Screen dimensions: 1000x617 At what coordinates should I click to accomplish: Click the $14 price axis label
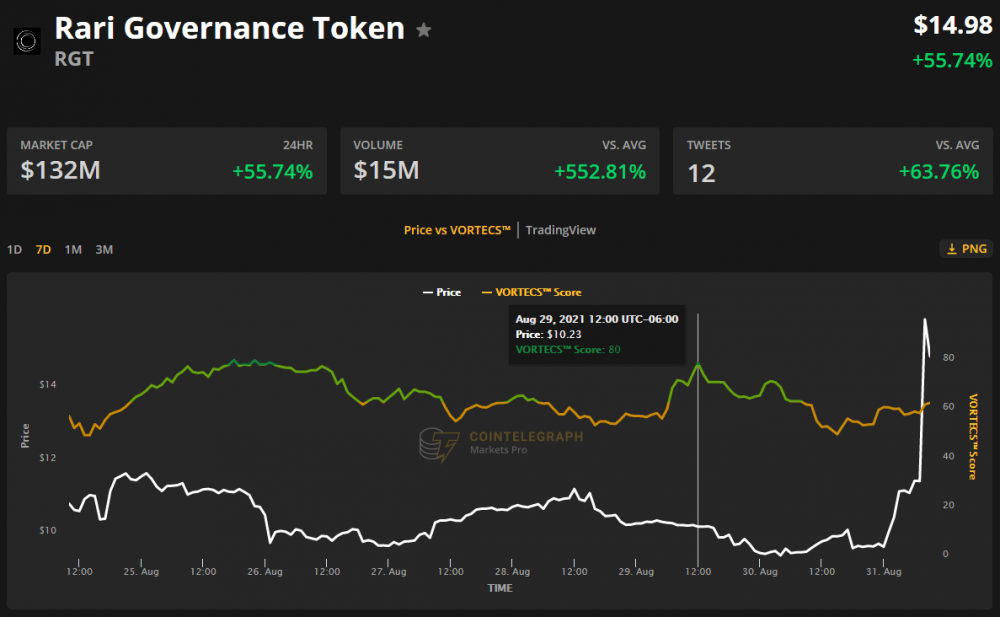48,384
